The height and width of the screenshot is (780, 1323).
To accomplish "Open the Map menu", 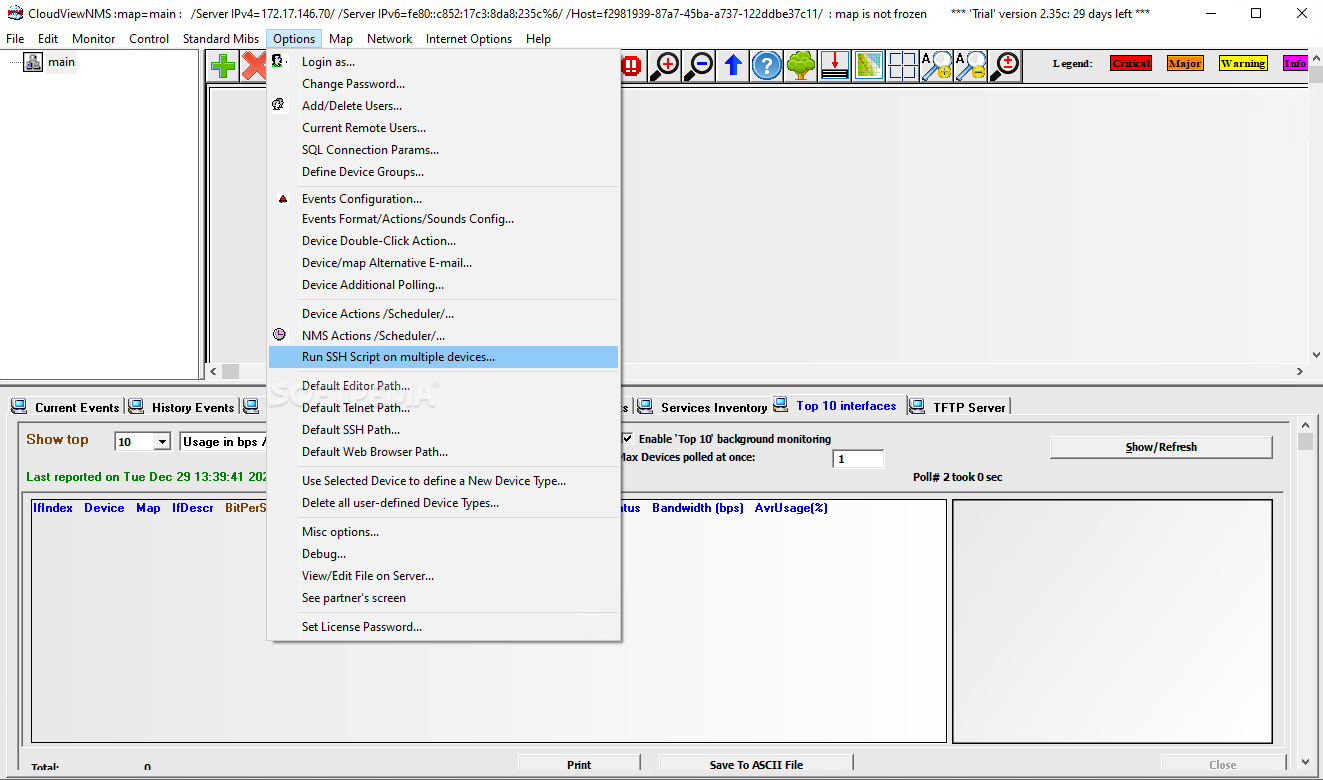I will pyautogui.click(x=341, y=38).
